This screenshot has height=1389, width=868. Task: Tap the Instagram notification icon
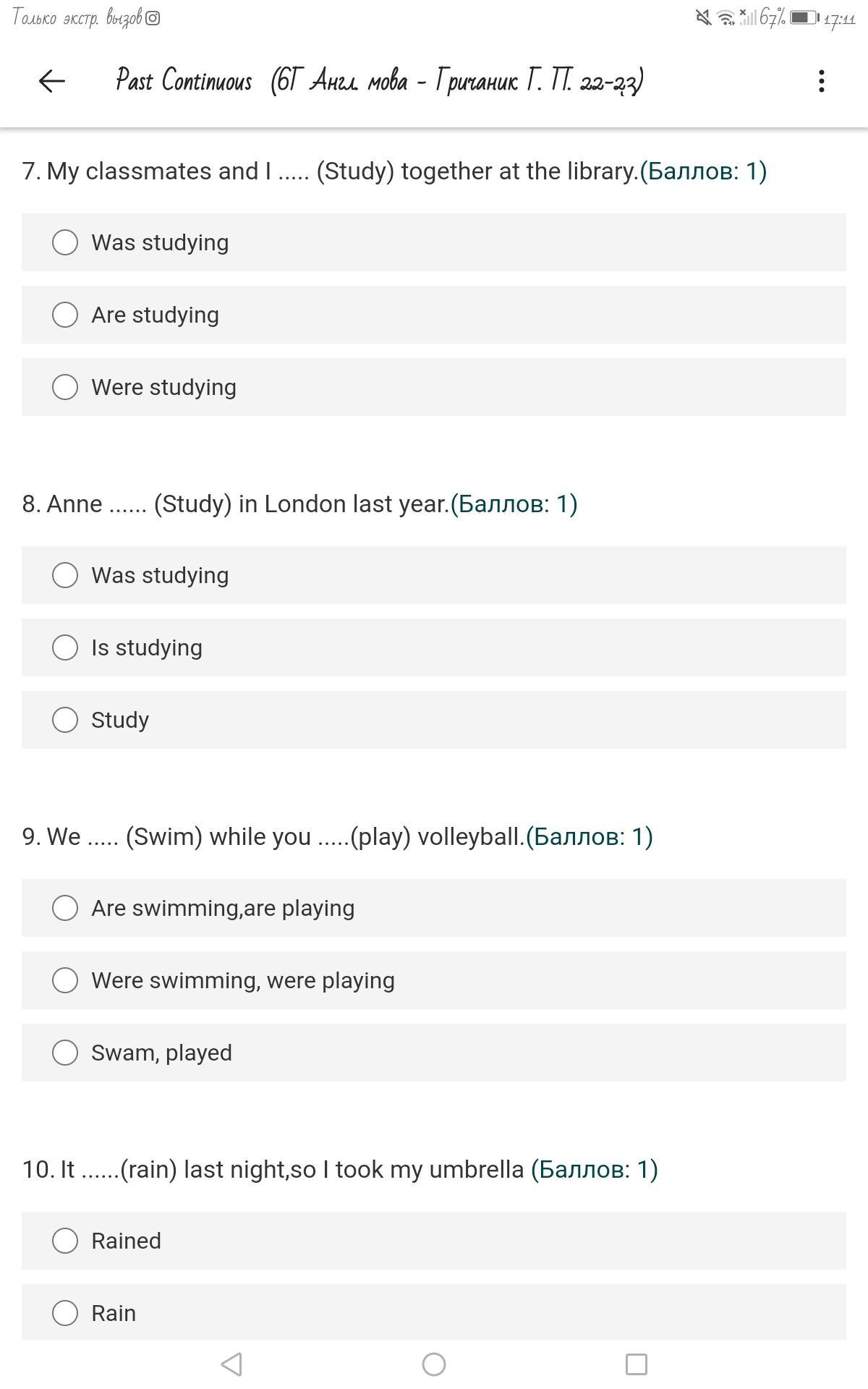tap(153, 18)
